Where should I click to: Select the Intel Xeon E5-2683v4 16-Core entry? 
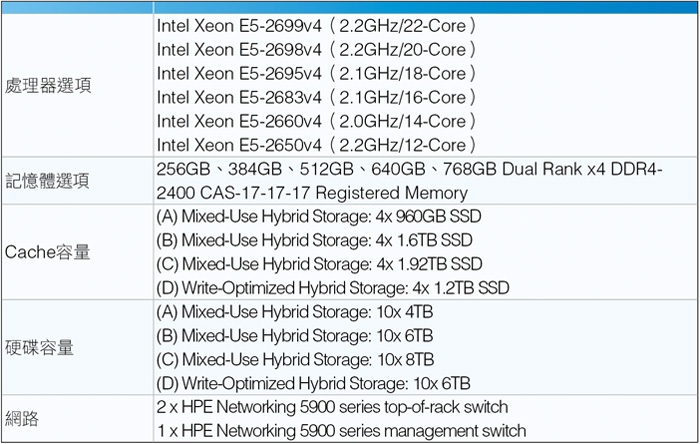316,97
